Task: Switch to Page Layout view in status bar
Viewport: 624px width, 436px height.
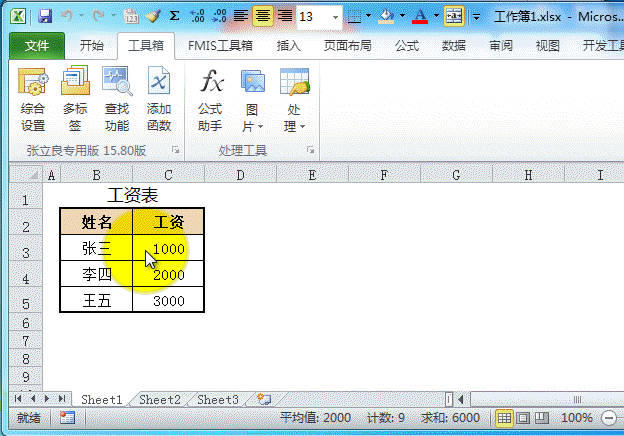Action: (525, 418)
